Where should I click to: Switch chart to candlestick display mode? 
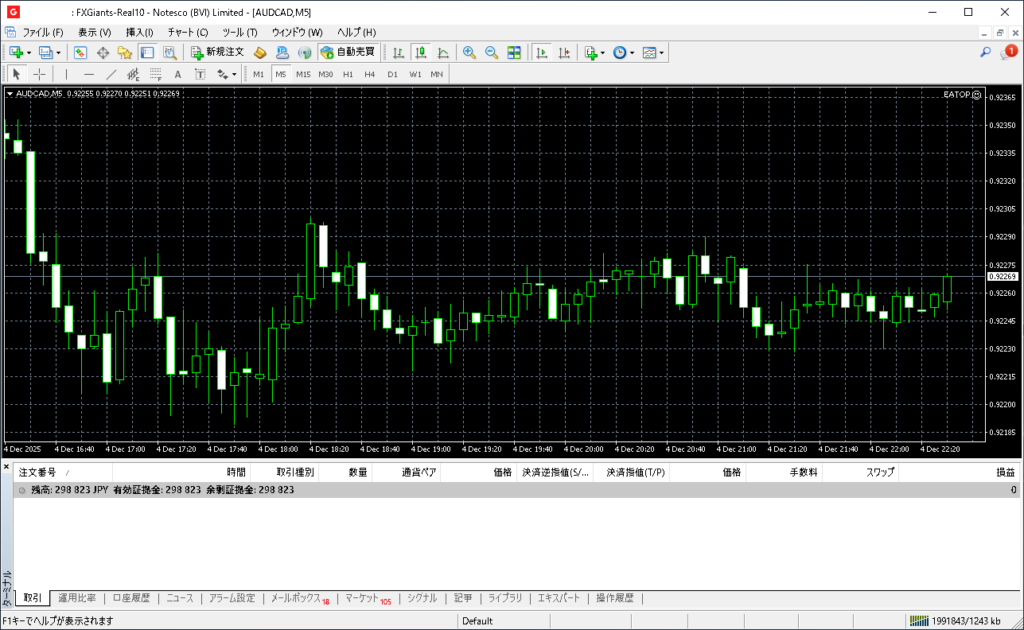420,52
